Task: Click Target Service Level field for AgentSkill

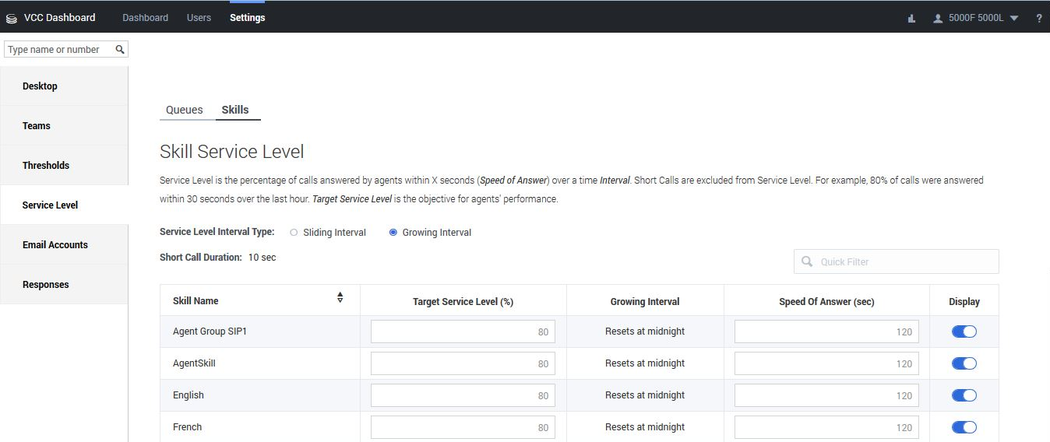Action: coord(462,364)
